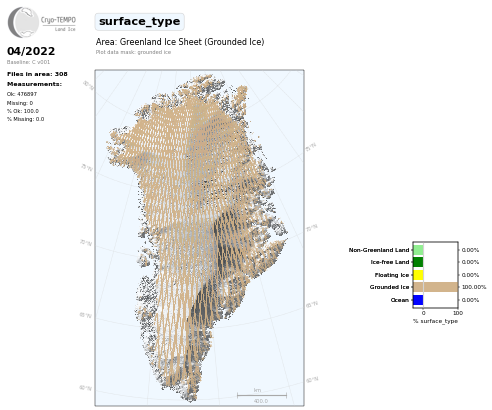Click the Ocean legend label
492x410 pixels.
400,300
